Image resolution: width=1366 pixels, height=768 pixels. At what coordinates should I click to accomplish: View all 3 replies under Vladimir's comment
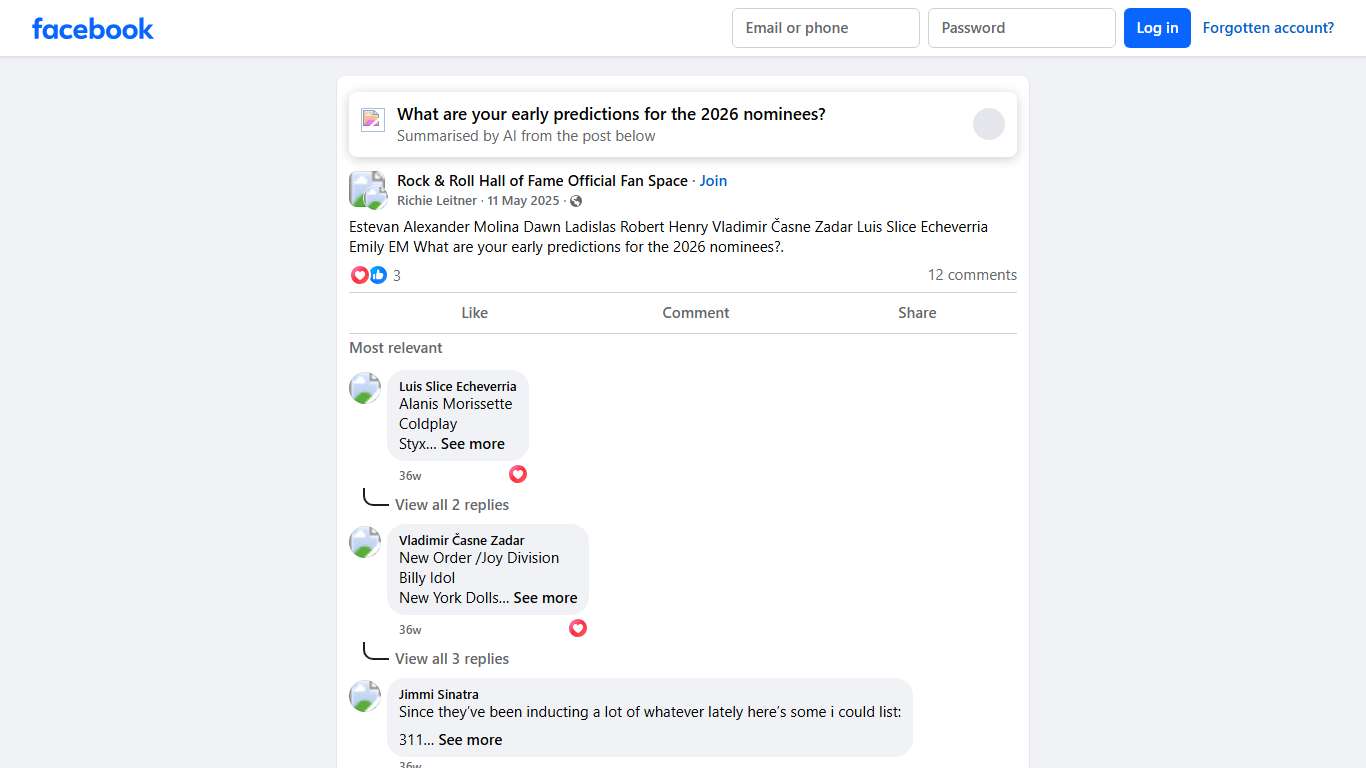452,659
